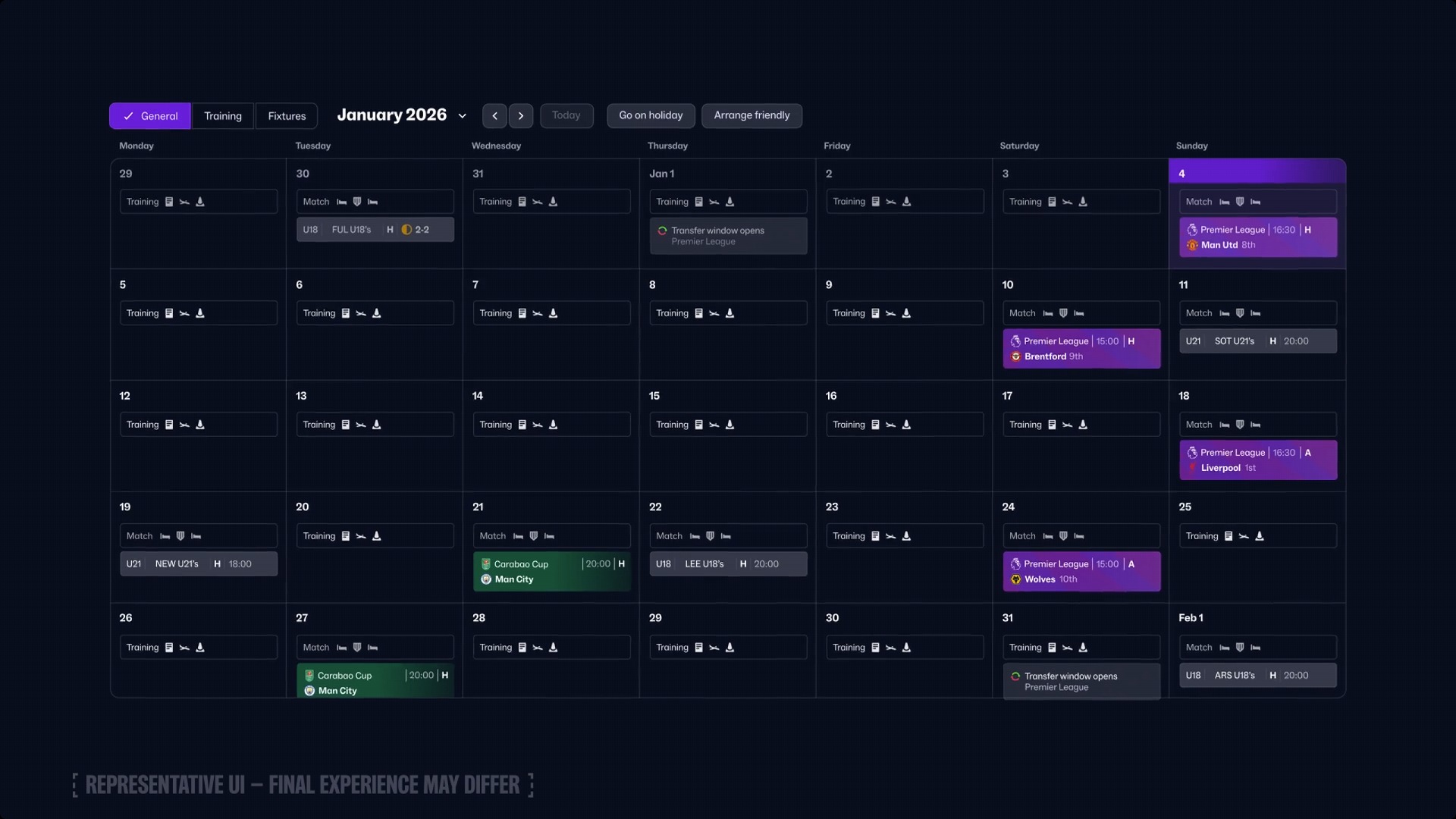1456x819 pixels.
Task: Click the Liverpool crest on the January 18 fixture
Action: [x=1193, y=468]
